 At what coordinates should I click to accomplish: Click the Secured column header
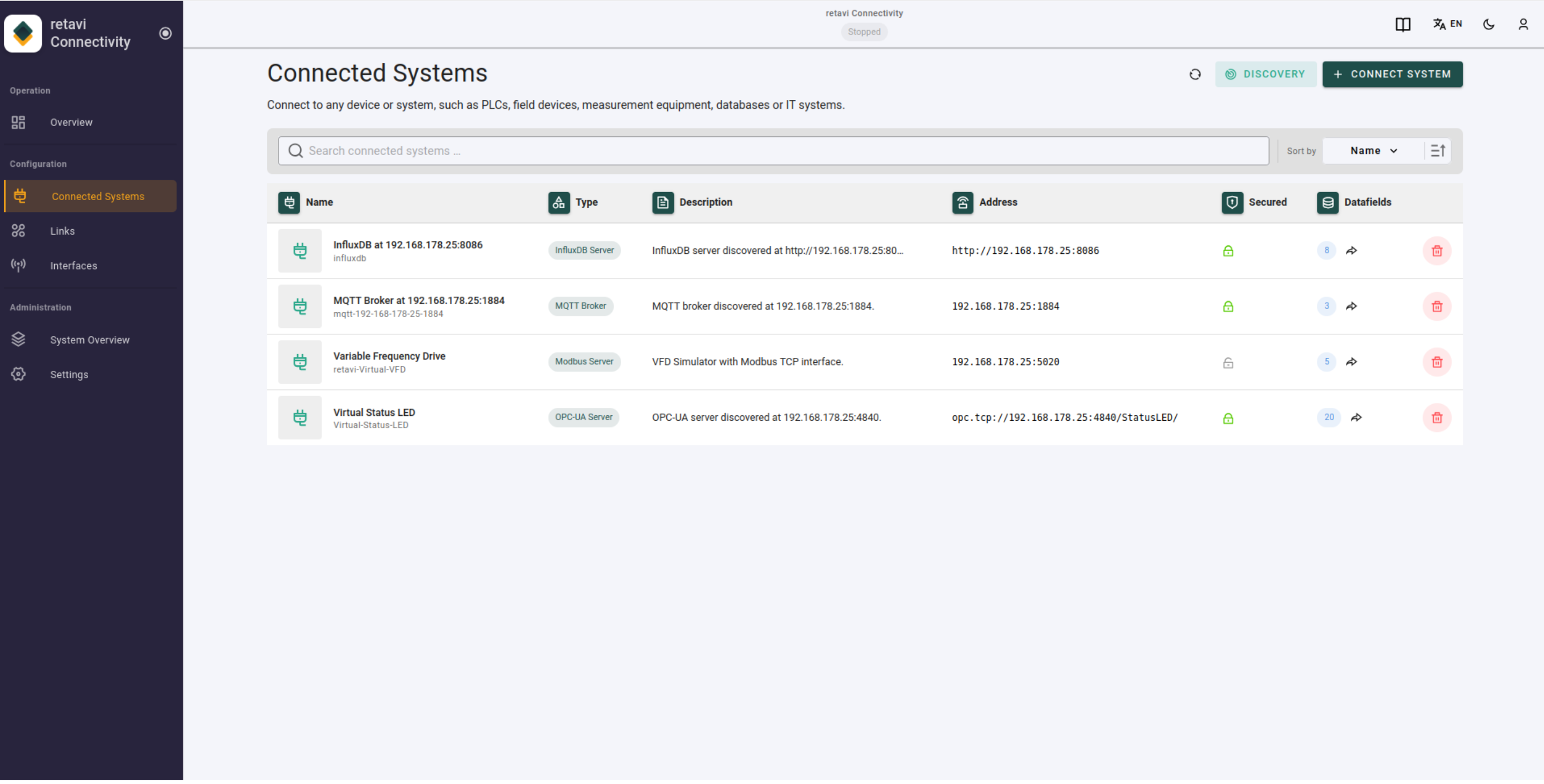coord(1254,202)
